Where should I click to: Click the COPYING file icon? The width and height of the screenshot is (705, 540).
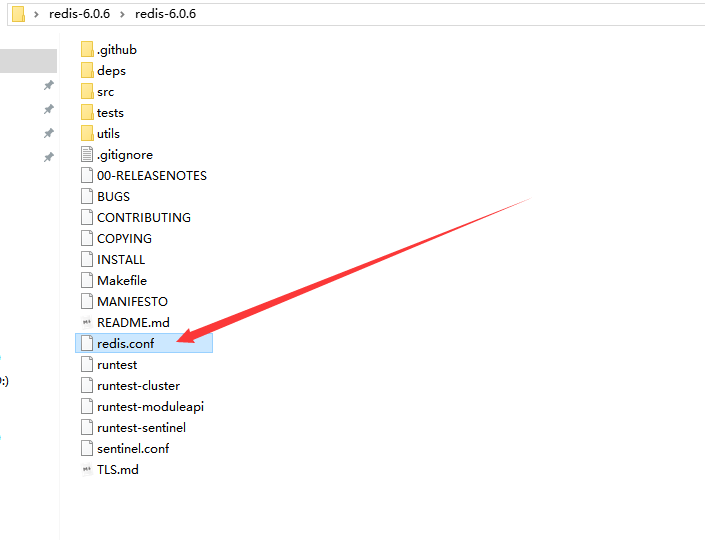tap(87, 238)
